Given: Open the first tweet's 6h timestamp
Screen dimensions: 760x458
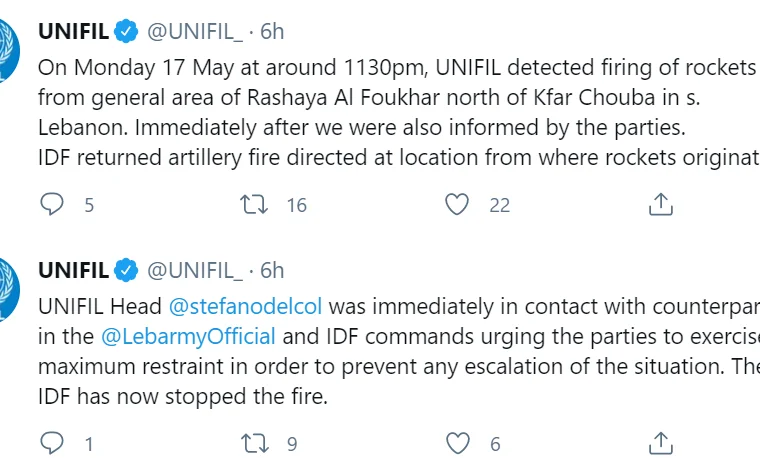Looking at the screenshot, I should (x=272, y=31).
